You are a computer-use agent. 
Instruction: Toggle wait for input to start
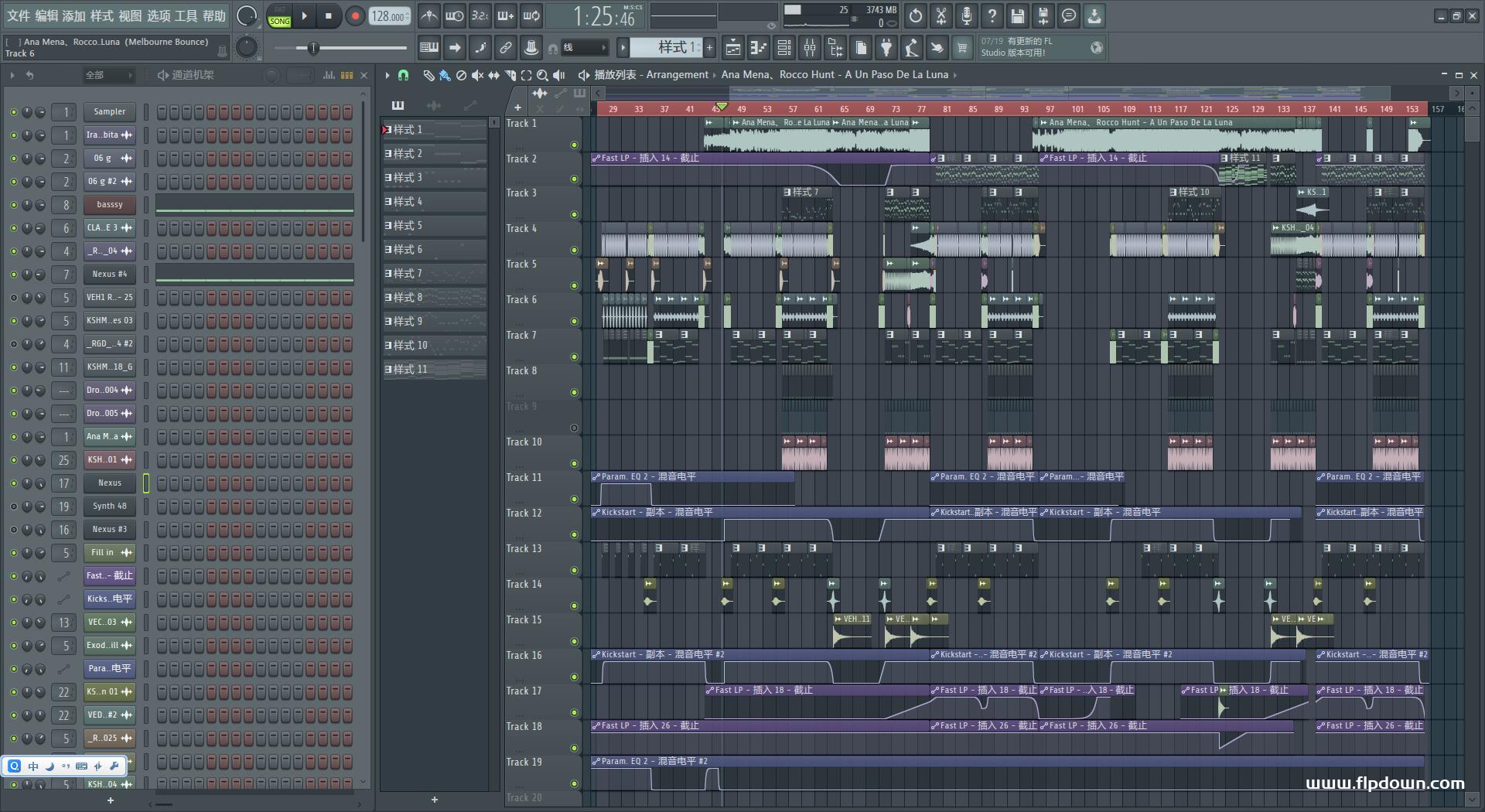click(x=455, y=15)
